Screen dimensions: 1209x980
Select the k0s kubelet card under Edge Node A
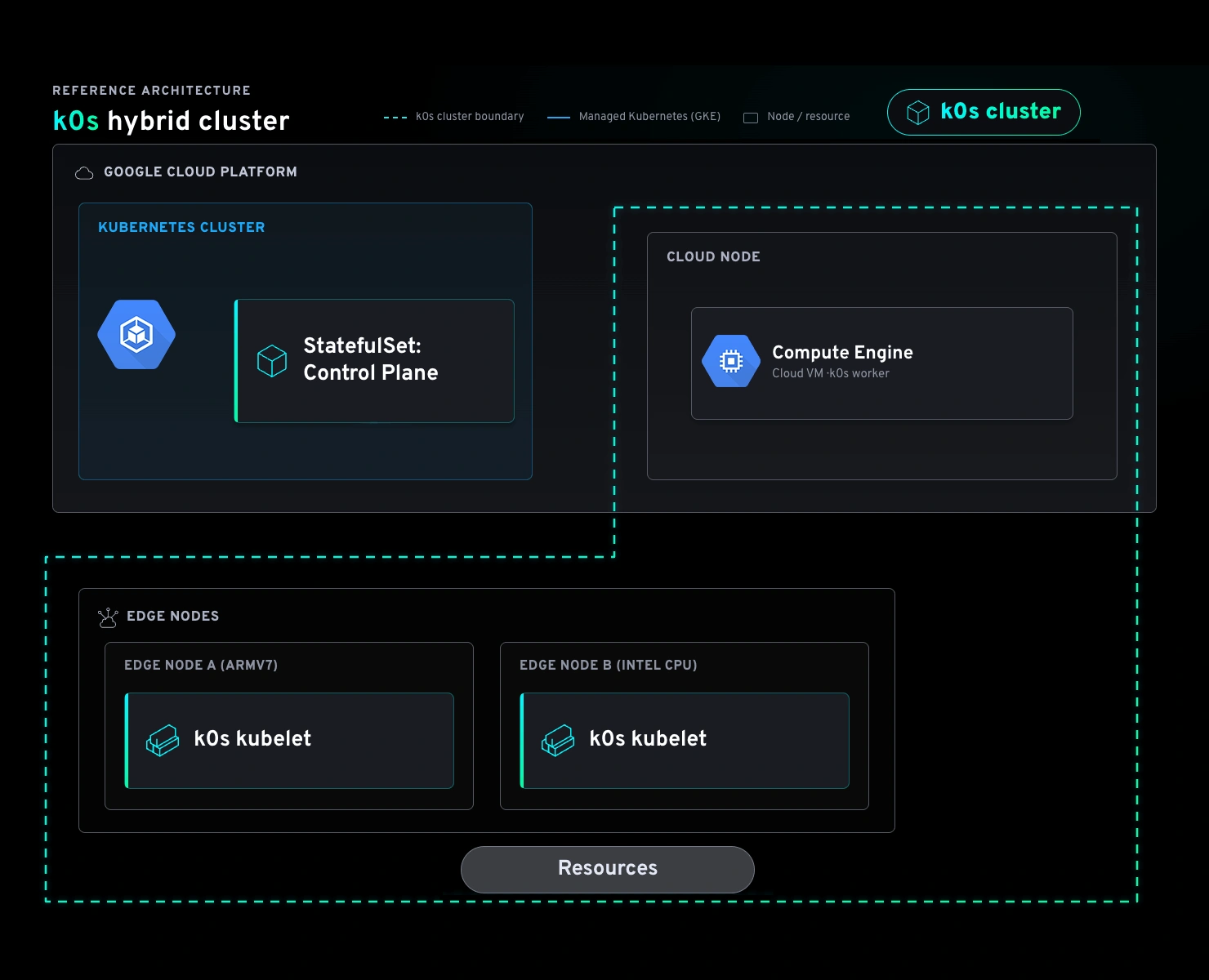289,740
